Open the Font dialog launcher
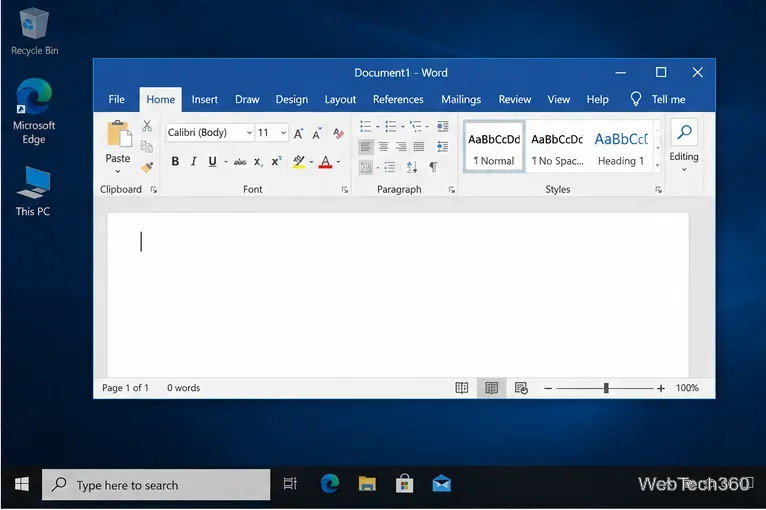The width and height of the screenshot is (766, 510). tap(345, 190)
